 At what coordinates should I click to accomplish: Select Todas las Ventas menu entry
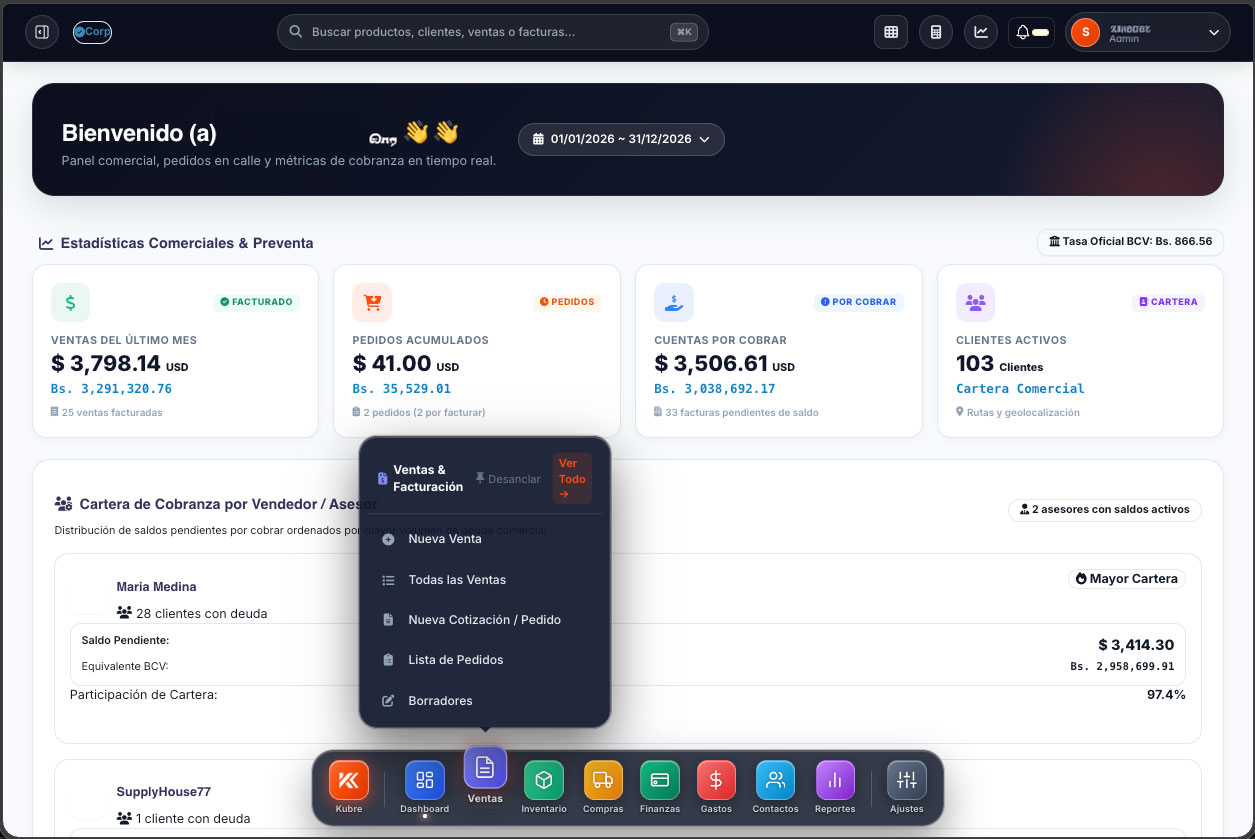tap(484, 580)
